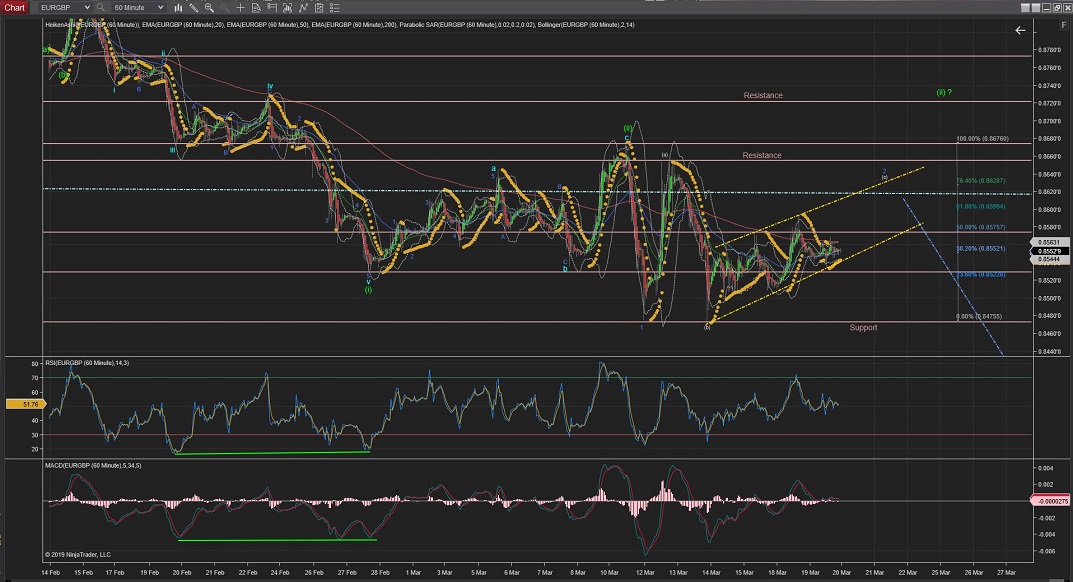Select the crosshair cursor plus icon

point(240,8)
